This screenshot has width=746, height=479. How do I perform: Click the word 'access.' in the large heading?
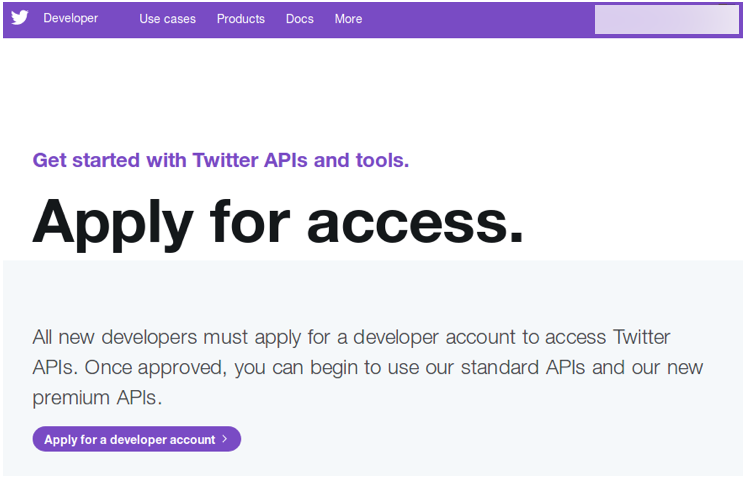415,220
